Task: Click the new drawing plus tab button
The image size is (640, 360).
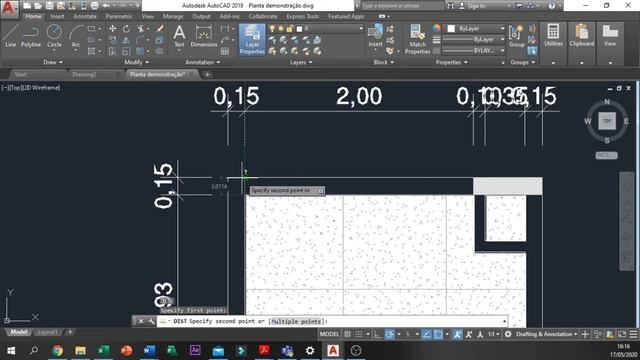Action: 207,75
